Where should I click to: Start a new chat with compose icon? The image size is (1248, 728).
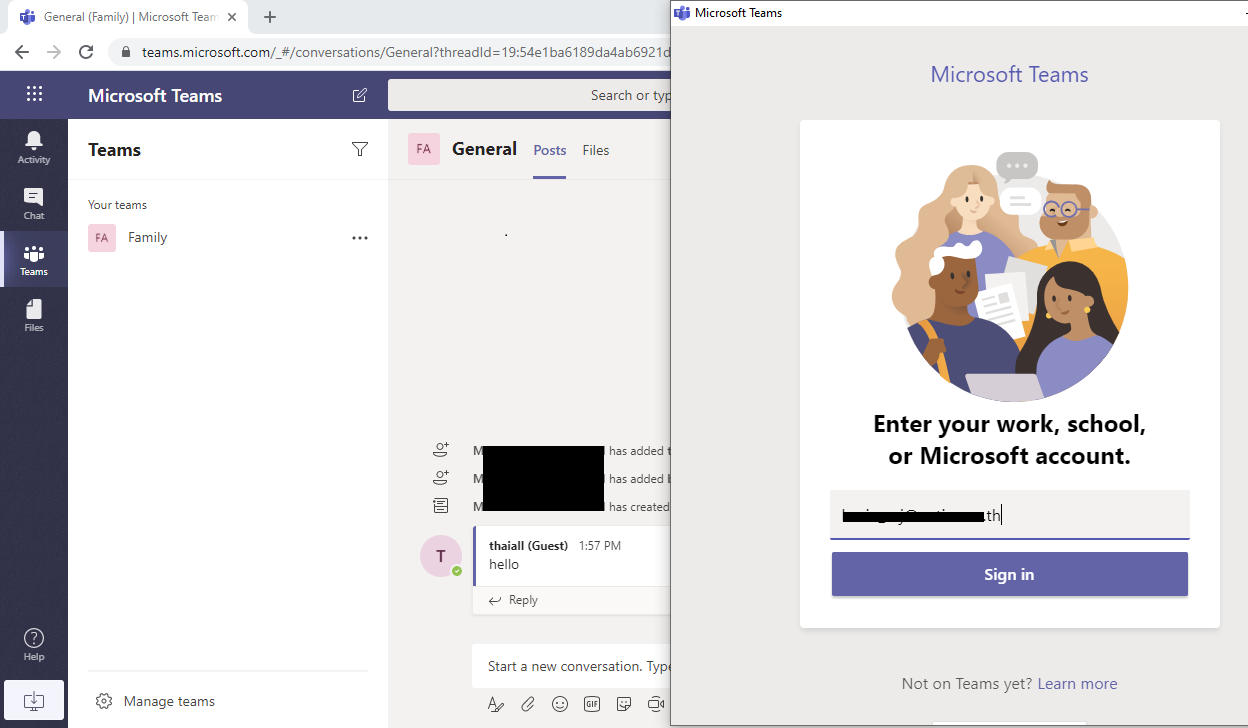tap(360, 95)
